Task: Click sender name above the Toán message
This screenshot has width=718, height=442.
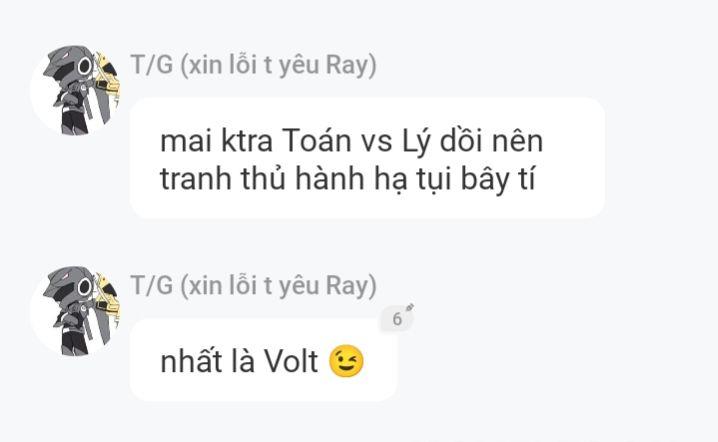Action: click(253, 65)
